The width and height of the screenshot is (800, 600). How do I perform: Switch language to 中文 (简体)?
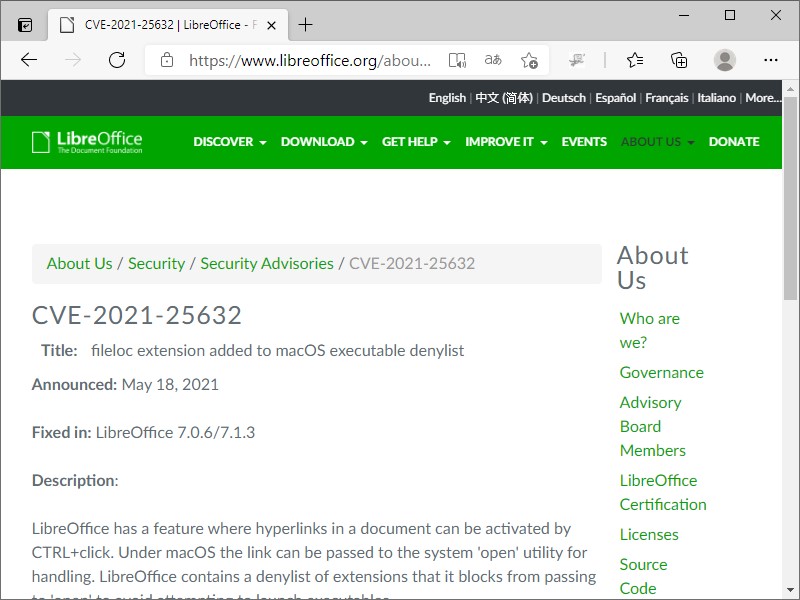point(504,98)
